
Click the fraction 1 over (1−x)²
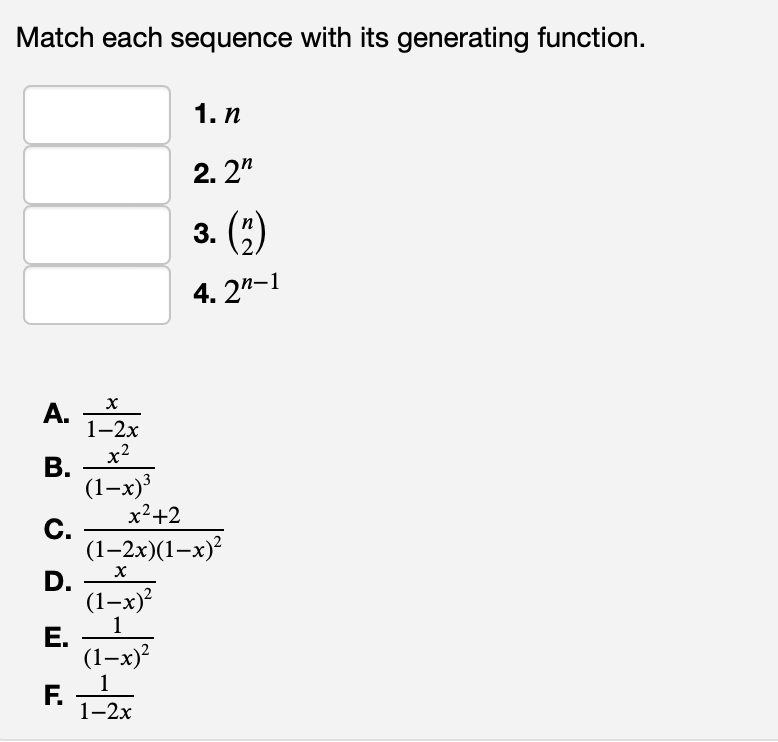click(x=118, y=641)
